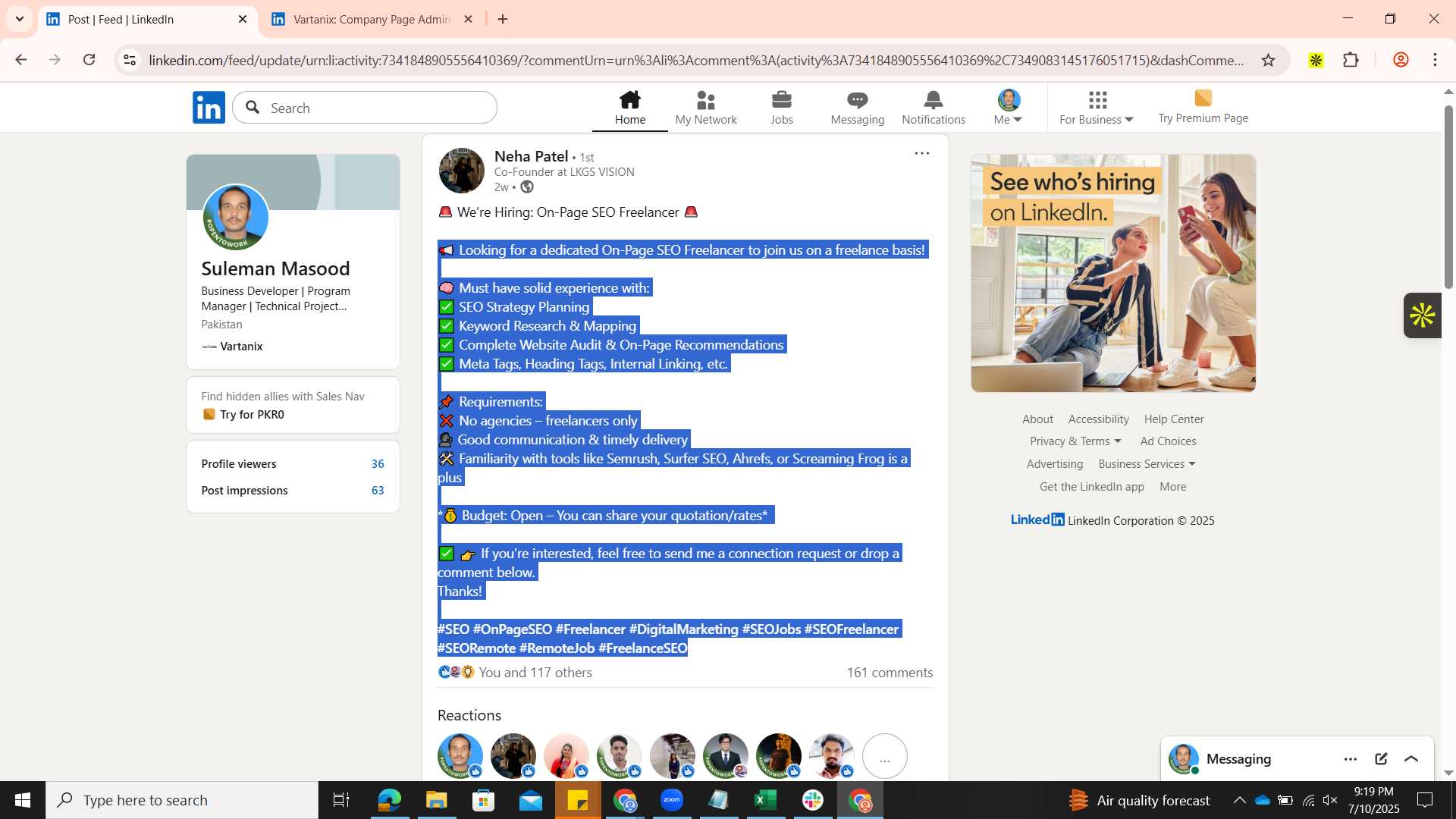Open You and 117 others reactions

[535, 672]
